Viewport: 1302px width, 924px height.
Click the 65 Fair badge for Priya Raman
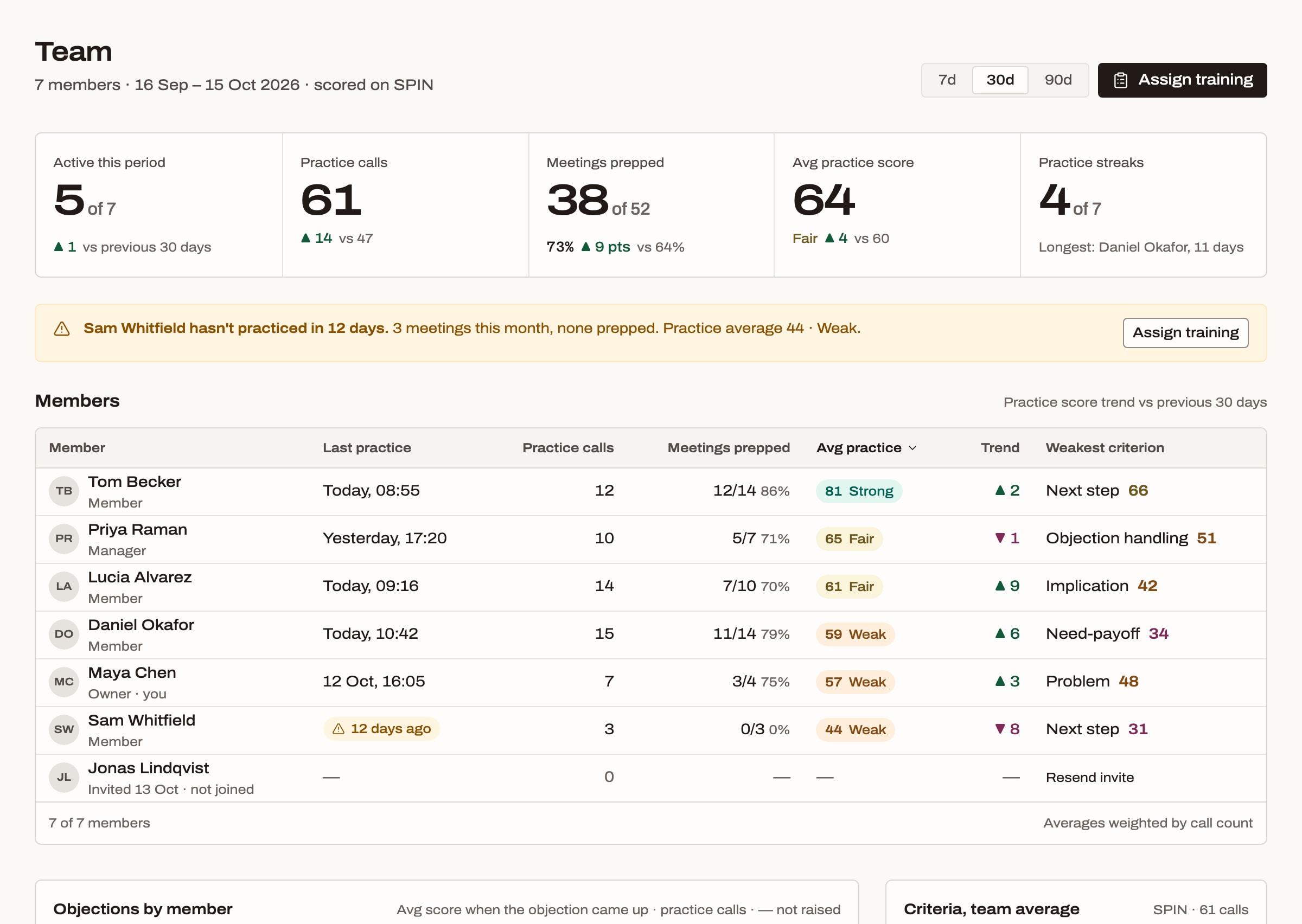coord(849,539)
